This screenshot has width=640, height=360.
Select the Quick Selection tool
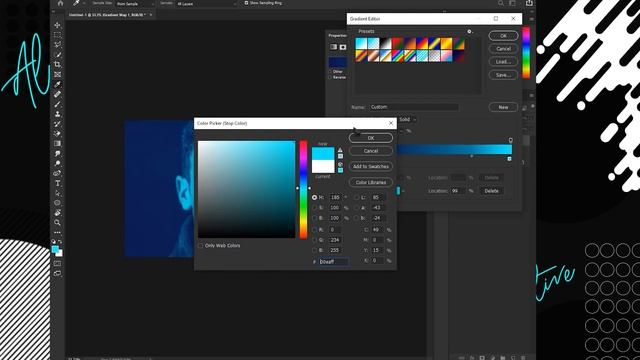pos(58,55)
